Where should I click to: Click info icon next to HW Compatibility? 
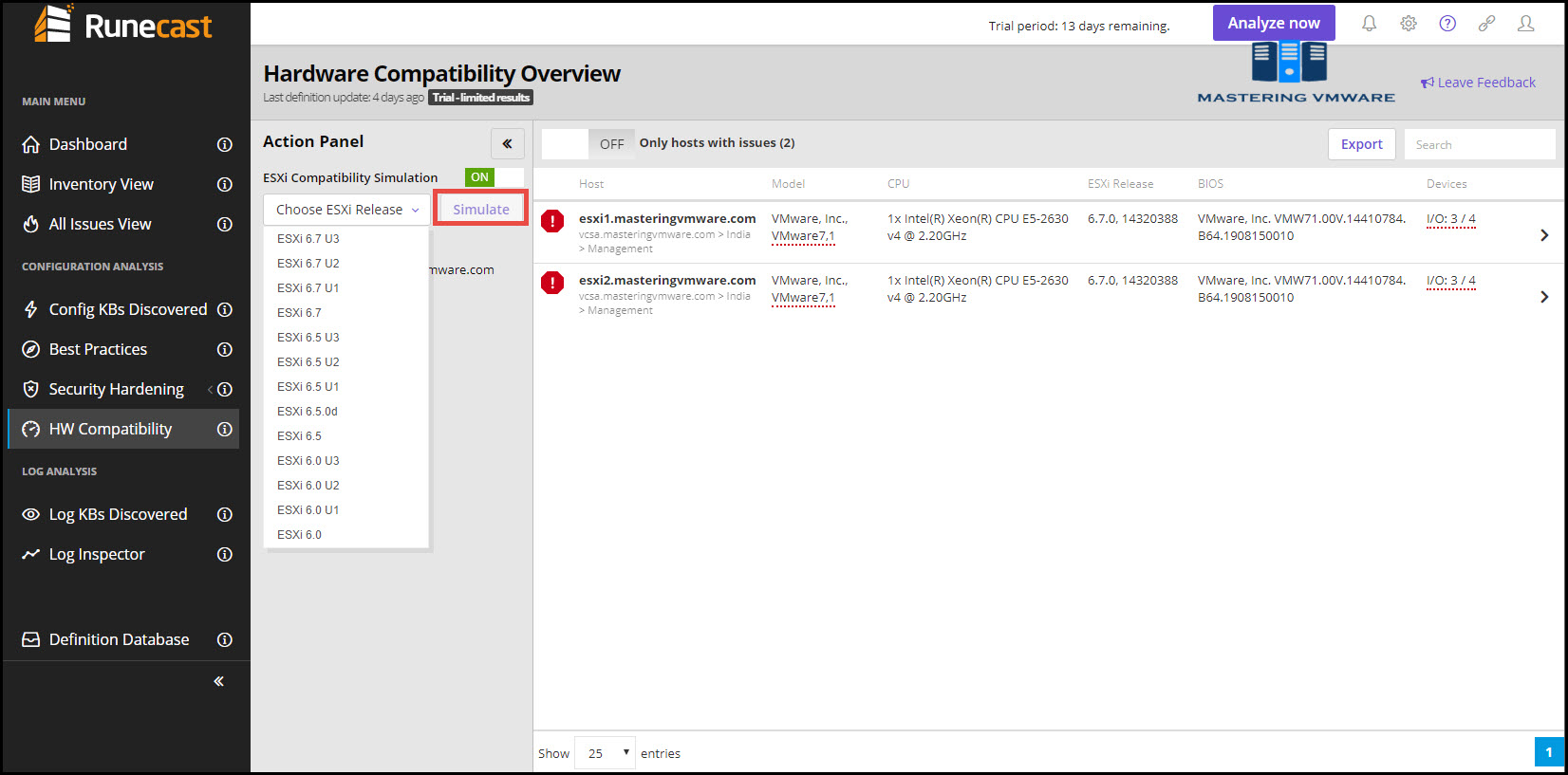pos(225,429)
